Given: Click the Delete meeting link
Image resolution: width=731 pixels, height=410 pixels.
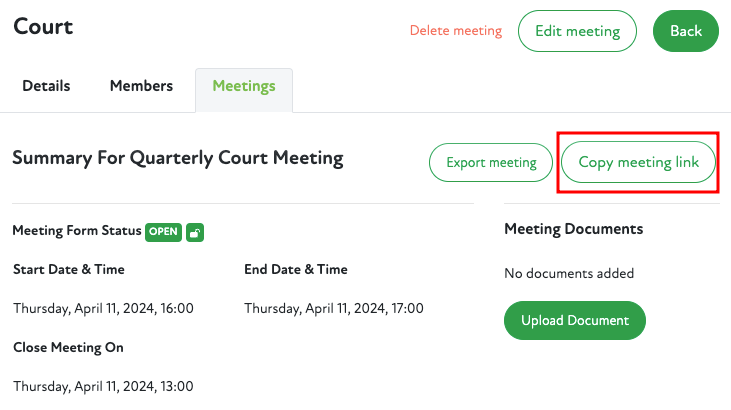Looking at the screenshot, I should click(x=456, y=31).
